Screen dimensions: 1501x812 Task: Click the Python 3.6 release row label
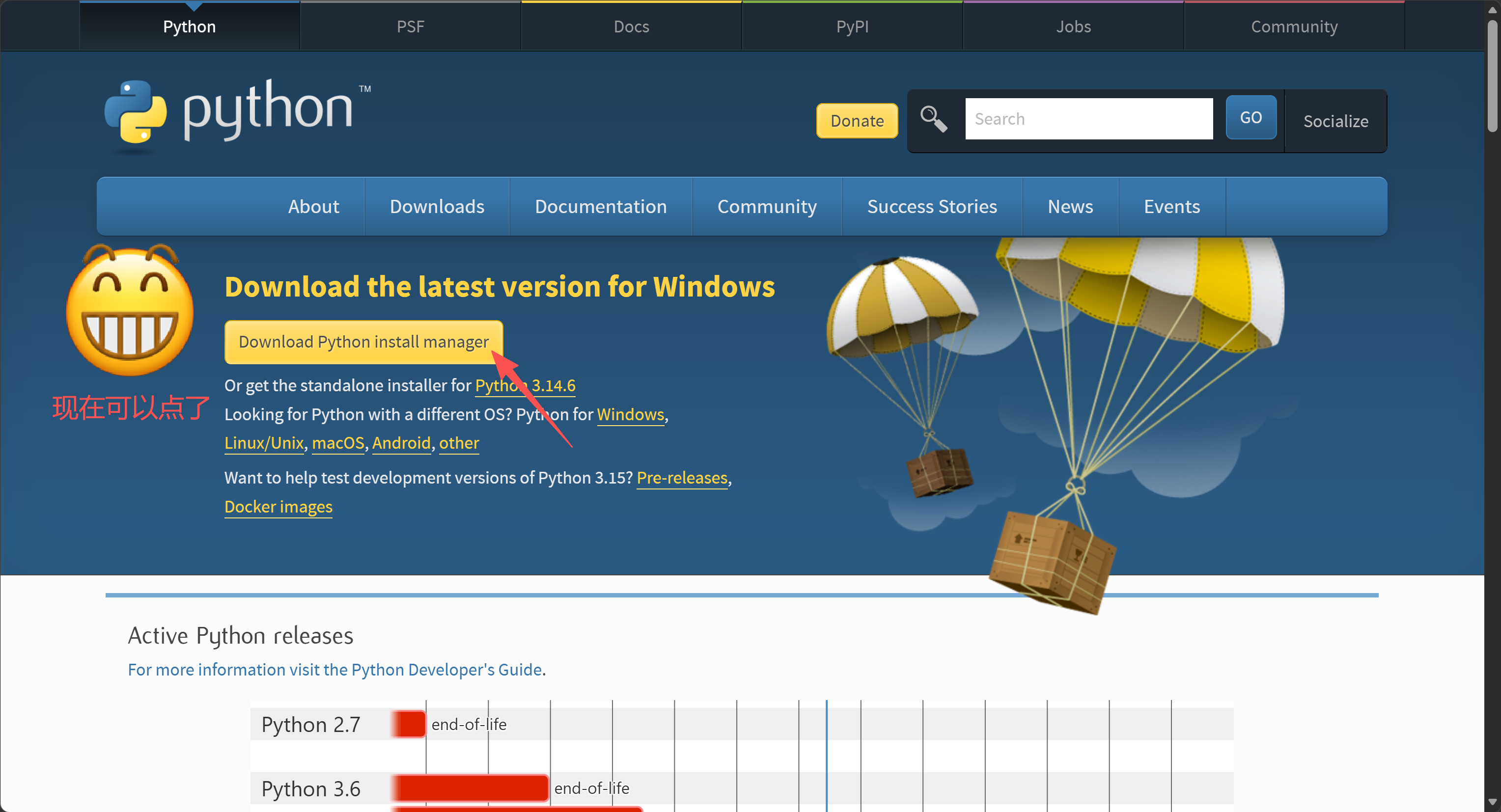[x=310, y=789]
